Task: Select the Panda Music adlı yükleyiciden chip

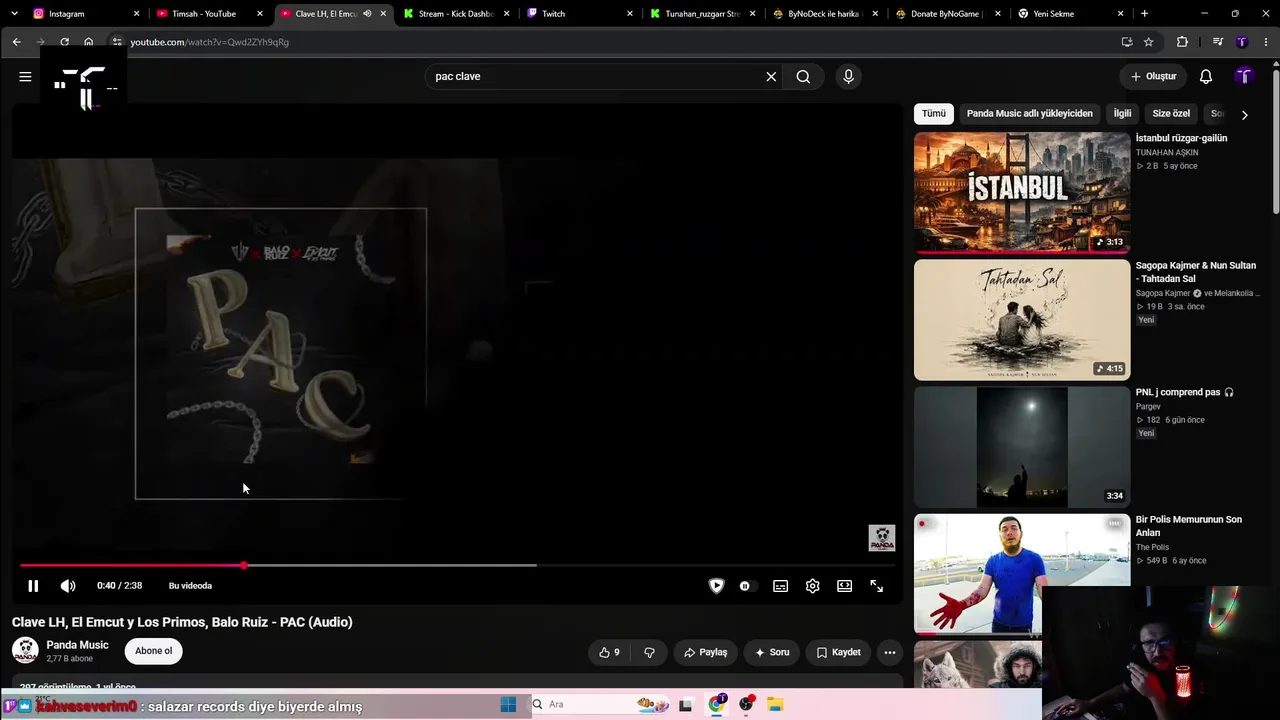Action: (1029, 114)
